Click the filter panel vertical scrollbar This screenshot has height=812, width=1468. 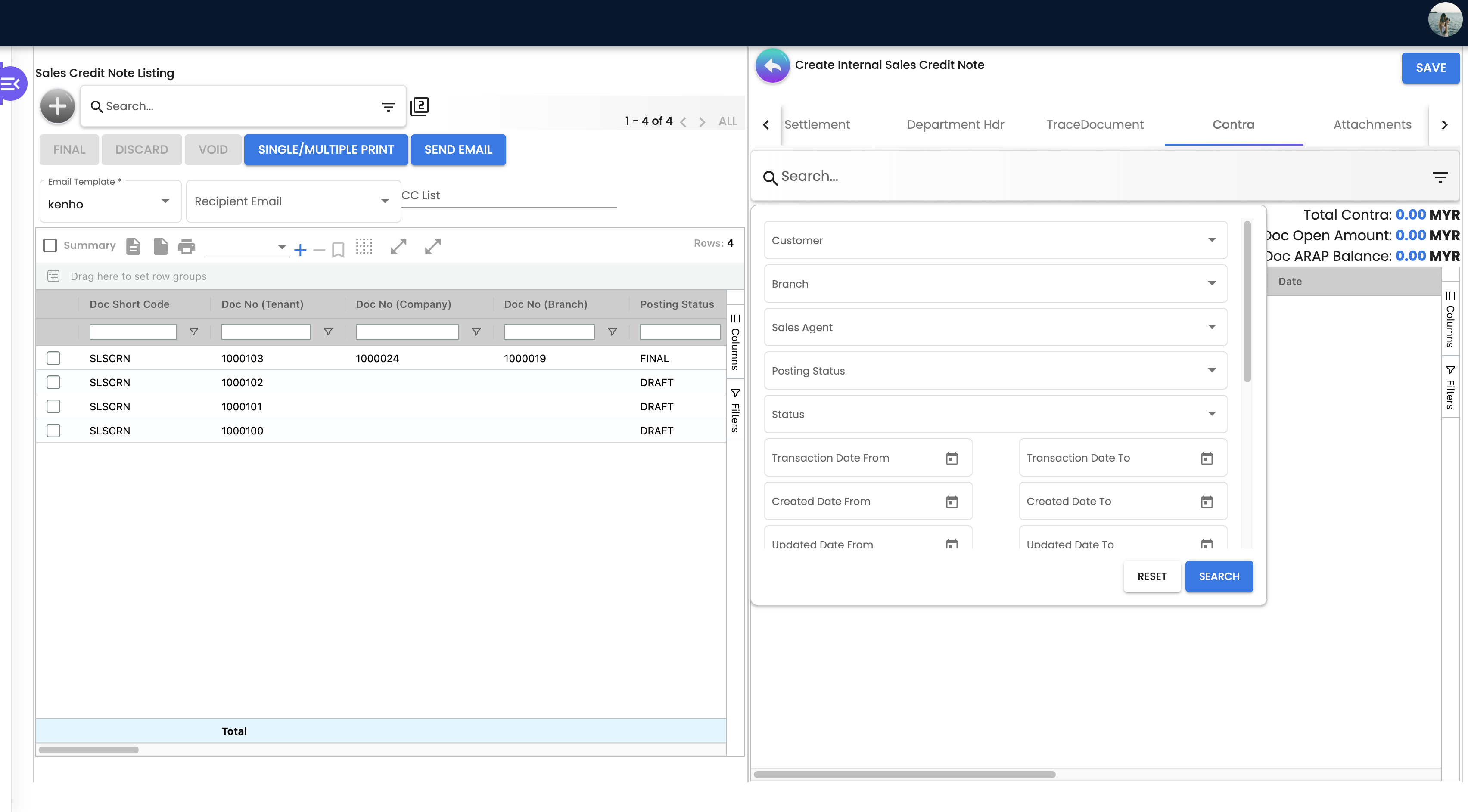click(1247, 301)
